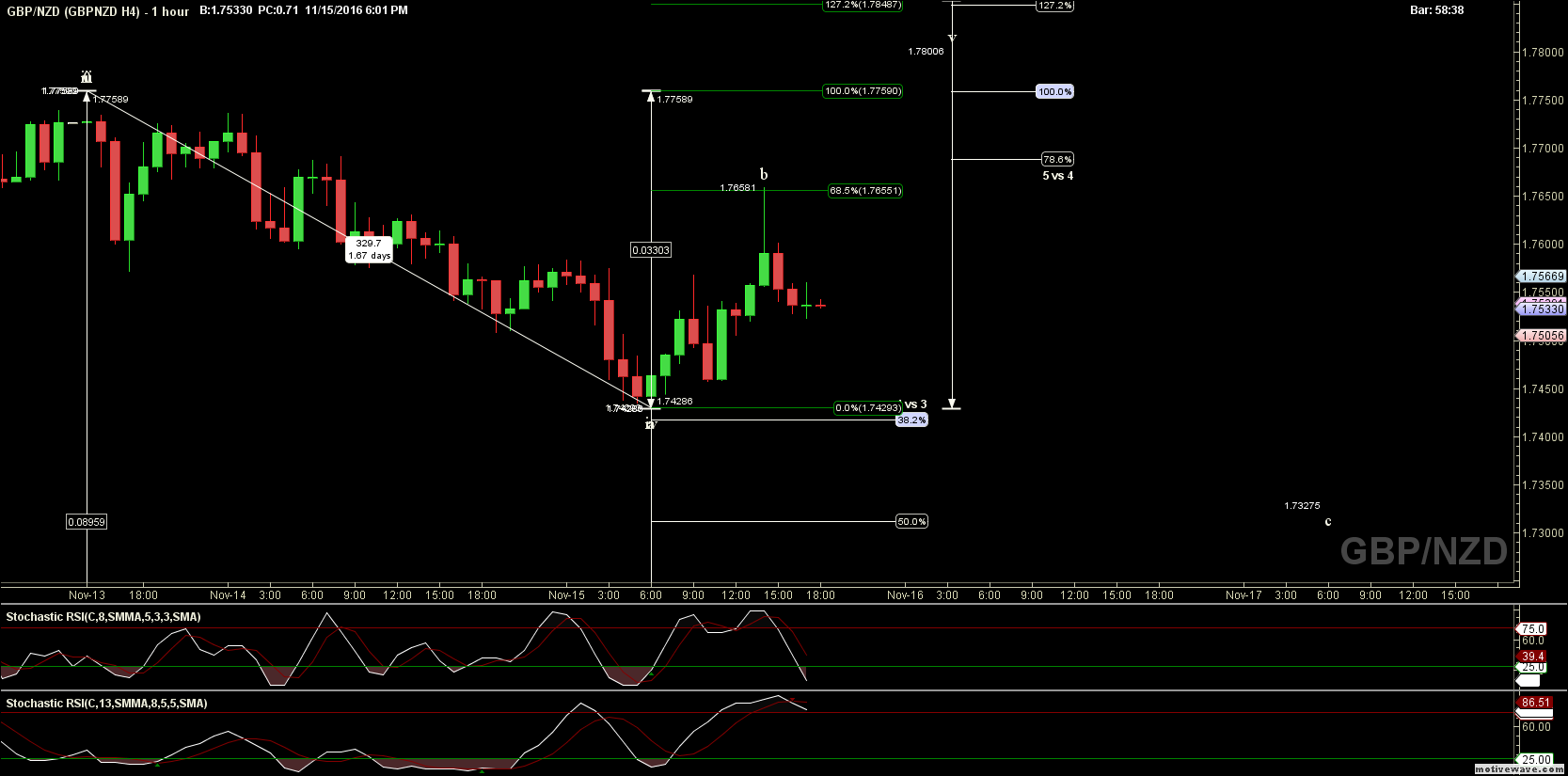Select the '0.0%(1.74293)' Fibonacci label
The height and width of the screenshot is (776, 1568).
(867, 408)
